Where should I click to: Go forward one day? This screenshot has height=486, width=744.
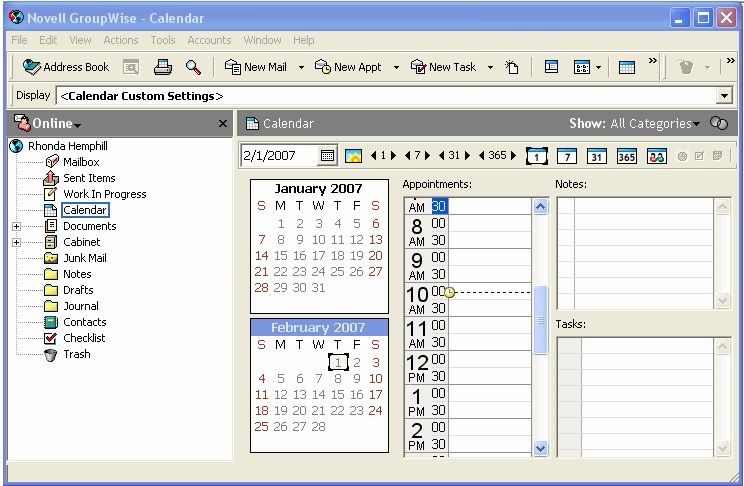pos(393,155)
